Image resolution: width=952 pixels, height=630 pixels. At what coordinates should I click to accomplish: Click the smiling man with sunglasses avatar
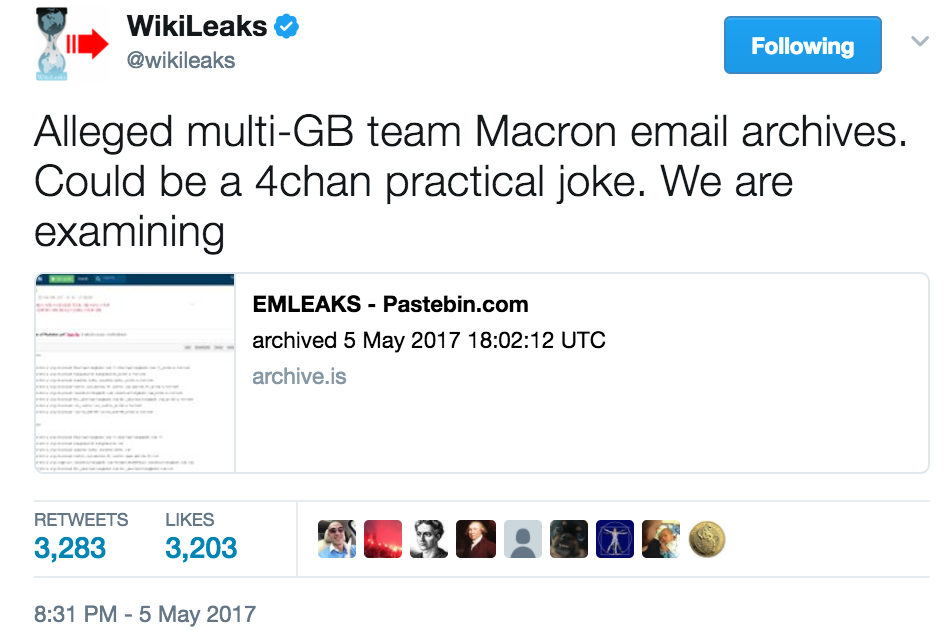click(337, 539)
